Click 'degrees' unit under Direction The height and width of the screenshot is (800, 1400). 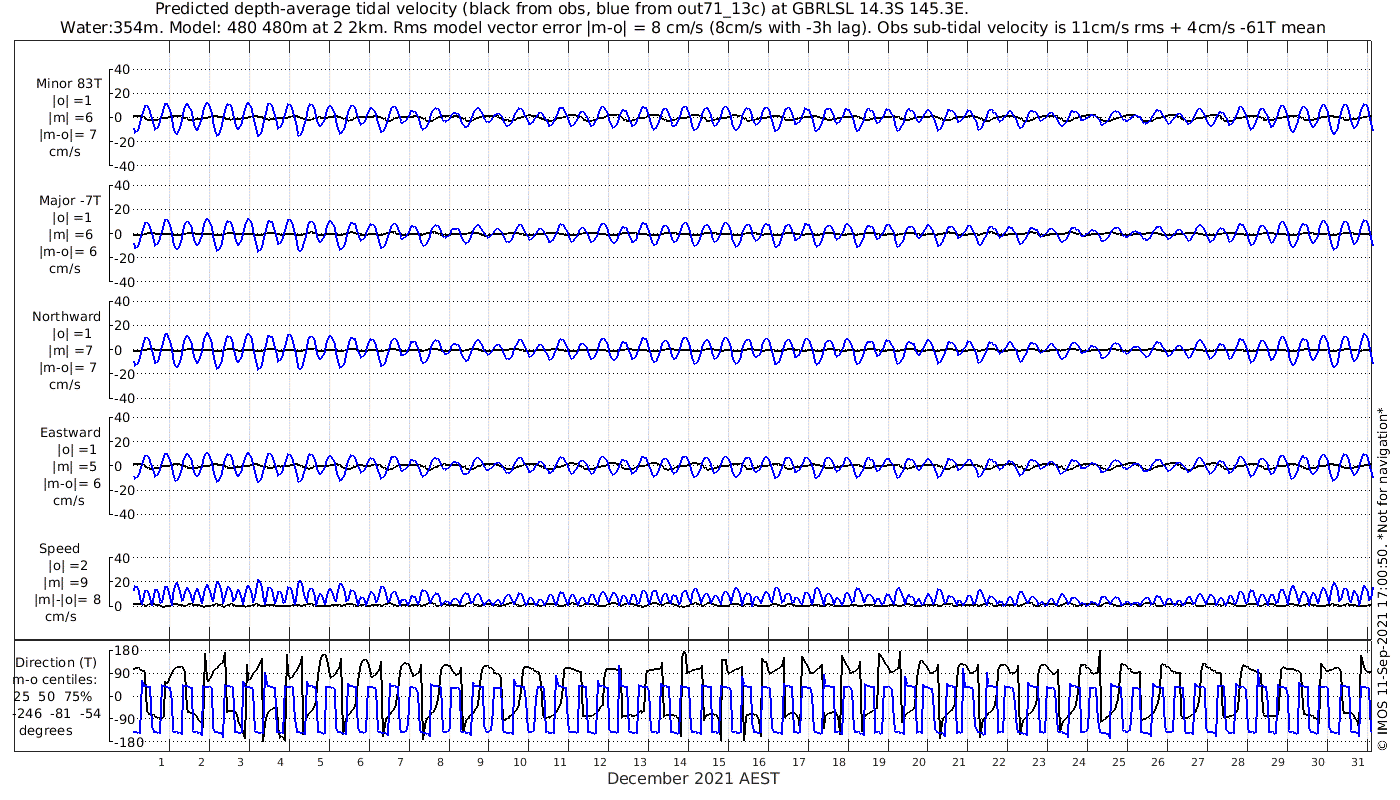click(x=46, y=731)
